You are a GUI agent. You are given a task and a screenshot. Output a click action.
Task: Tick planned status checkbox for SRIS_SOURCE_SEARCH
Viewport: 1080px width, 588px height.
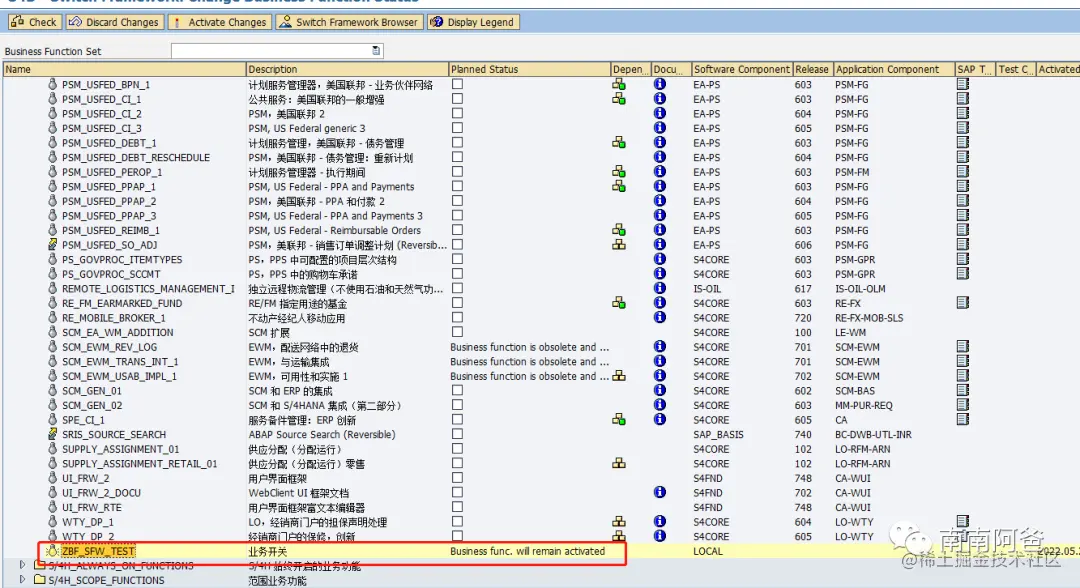click(x=457, y=434)
